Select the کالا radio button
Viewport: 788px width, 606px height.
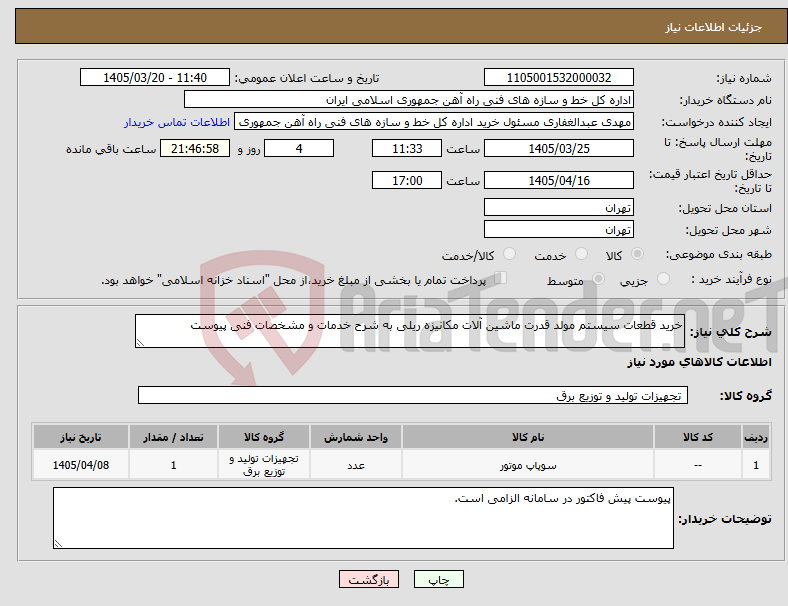(x=637, y=254)
